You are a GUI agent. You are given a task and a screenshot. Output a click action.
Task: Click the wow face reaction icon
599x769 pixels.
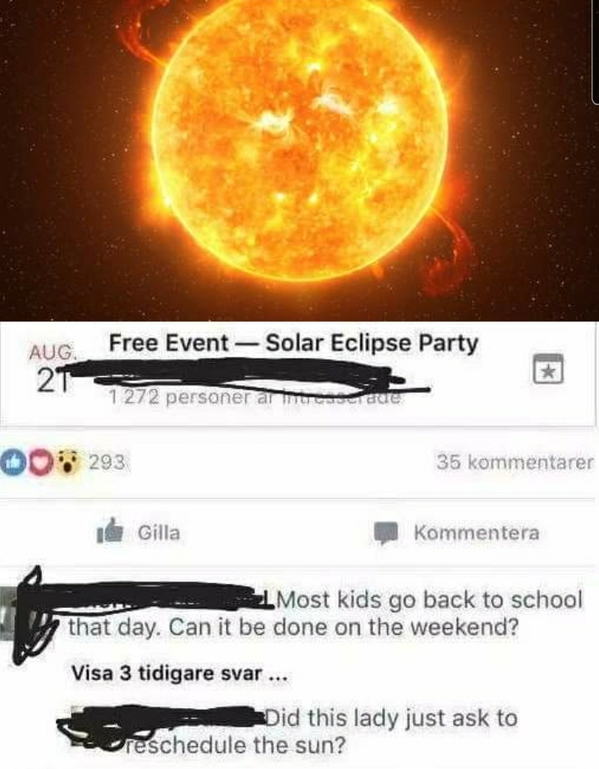click(69, 462)
